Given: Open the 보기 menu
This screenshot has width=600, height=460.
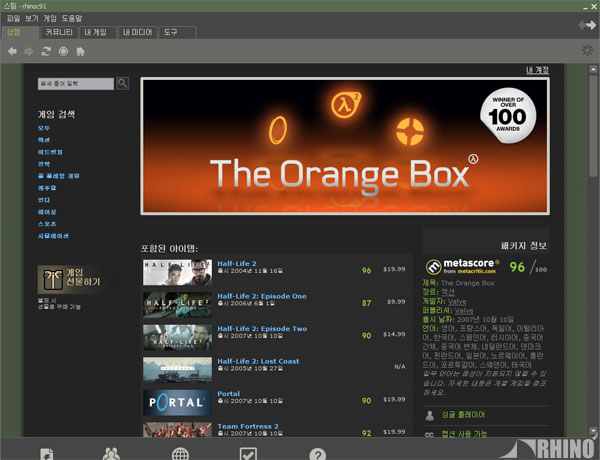Looking at the screenshot, I should 32,18.
